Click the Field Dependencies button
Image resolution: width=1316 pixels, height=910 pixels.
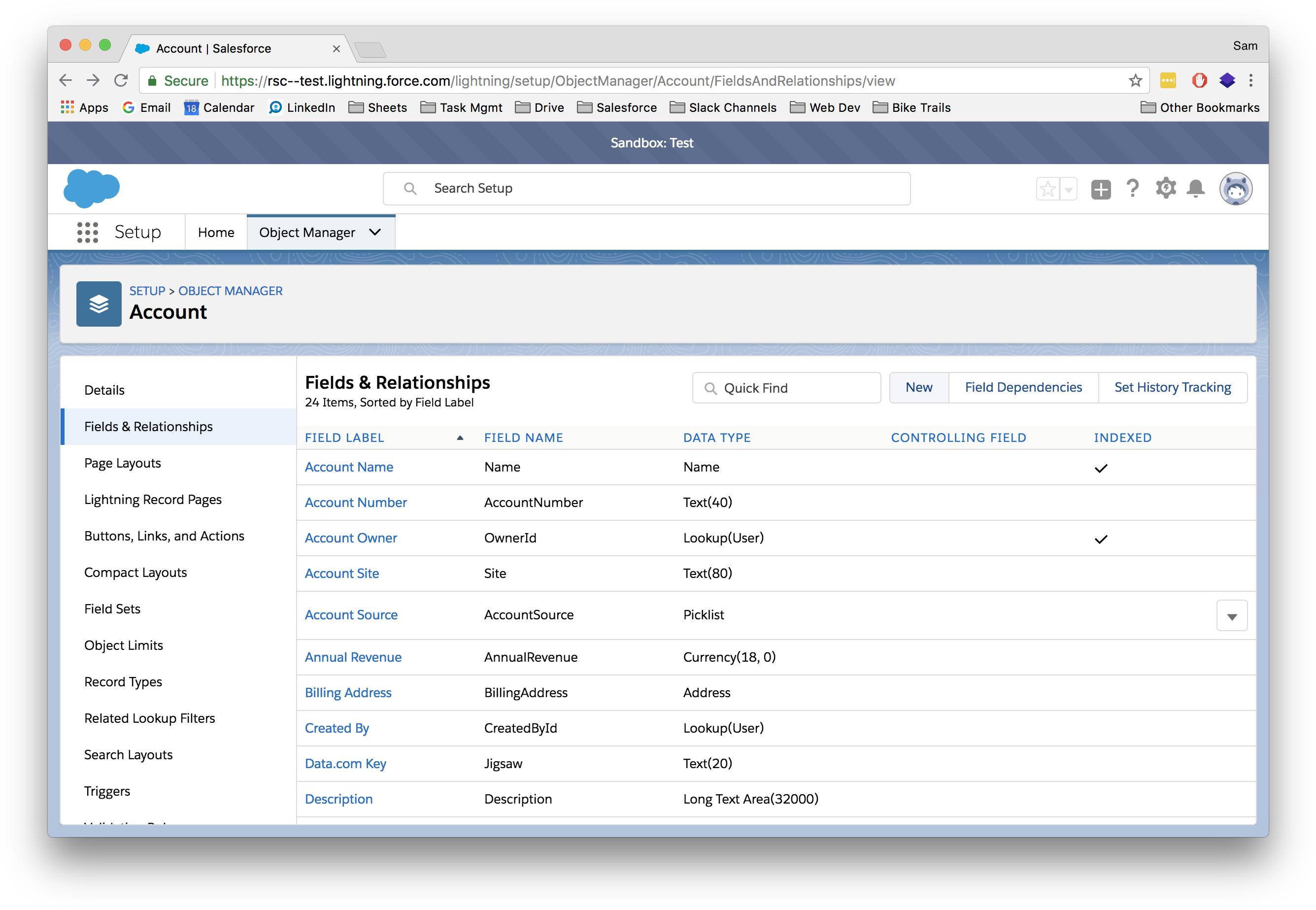1023,388
